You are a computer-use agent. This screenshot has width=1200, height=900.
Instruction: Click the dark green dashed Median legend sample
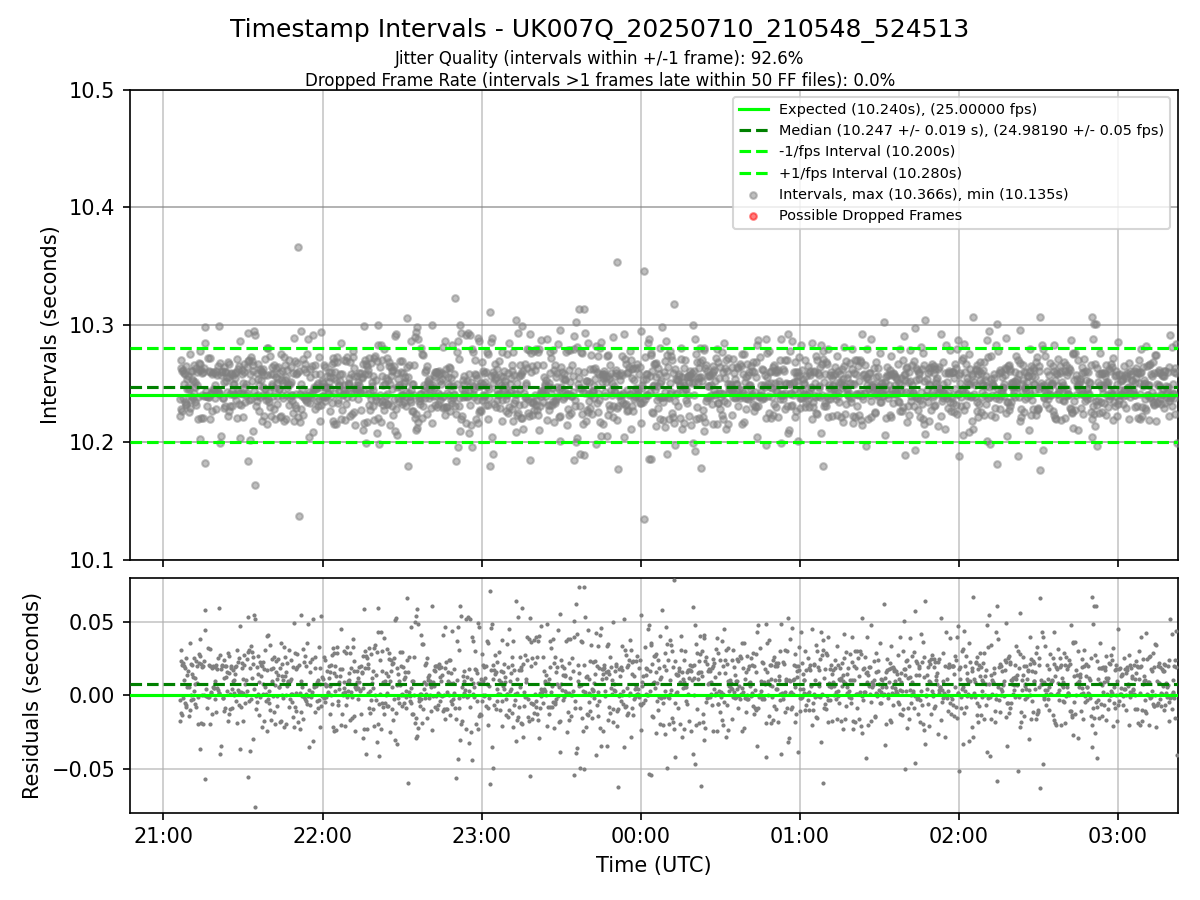754,130
